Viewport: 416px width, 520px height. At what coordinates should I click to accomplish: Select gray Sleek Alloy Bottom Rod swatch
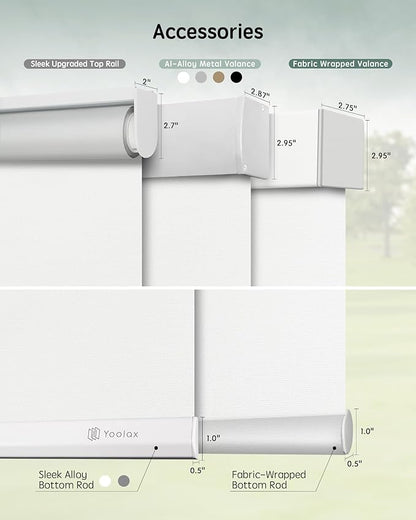tap(124, 481)
